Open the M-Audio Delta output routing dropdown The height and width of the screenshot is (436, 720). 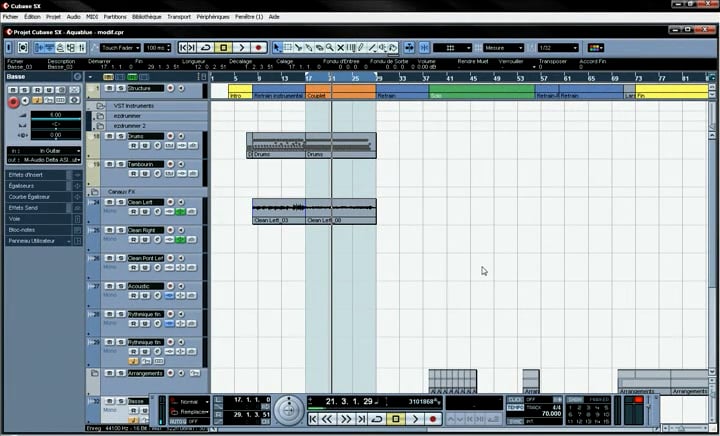(x=44, y=160)
